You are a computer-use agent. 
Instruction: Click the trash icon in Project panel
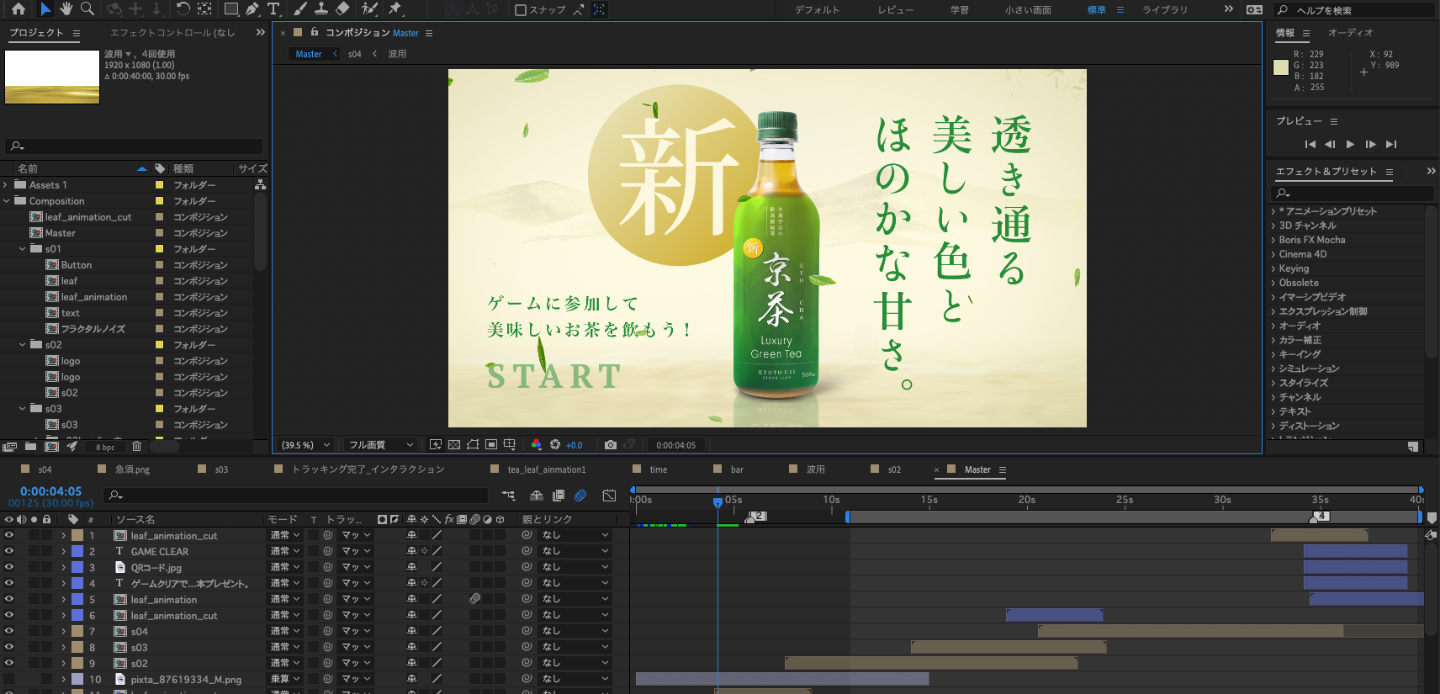(137, 447)
